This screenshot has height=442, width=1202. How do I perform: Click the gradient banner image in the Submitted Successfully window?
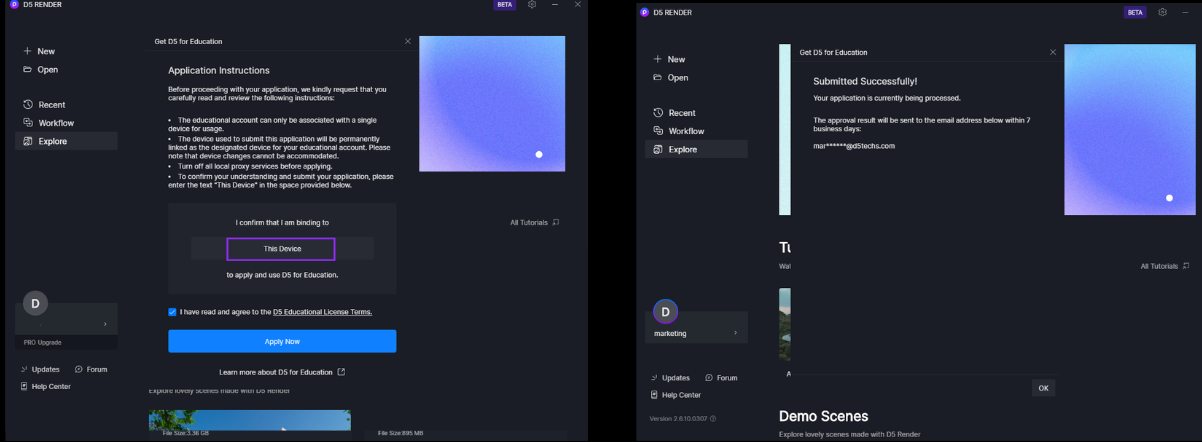point(1130,130)
